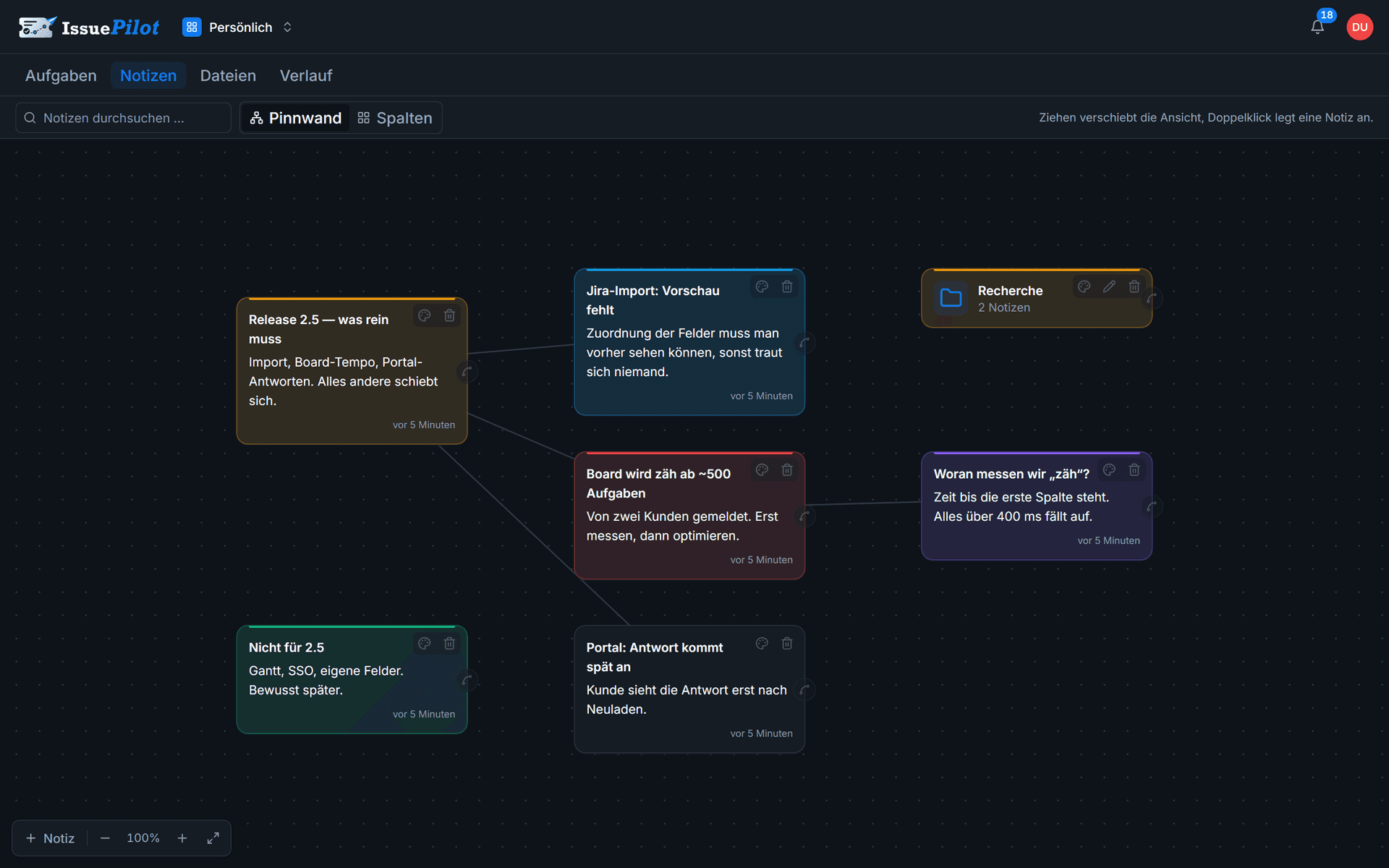The height and width of the screenshot is (868, 1389).
Task: Change color of Woran messen wir note
Action: (x=1109, y=469)
